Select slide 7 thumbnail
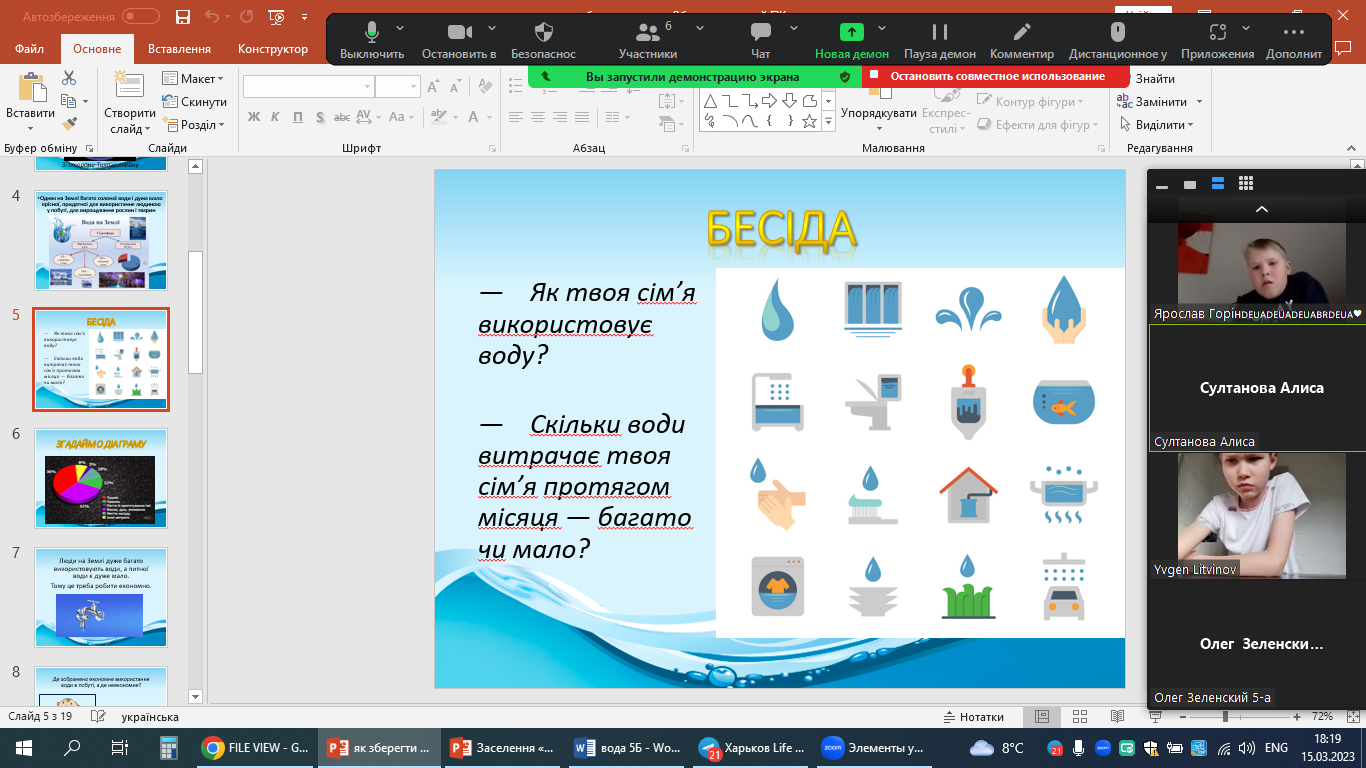 pyautogui.click(x=101, y=597)
